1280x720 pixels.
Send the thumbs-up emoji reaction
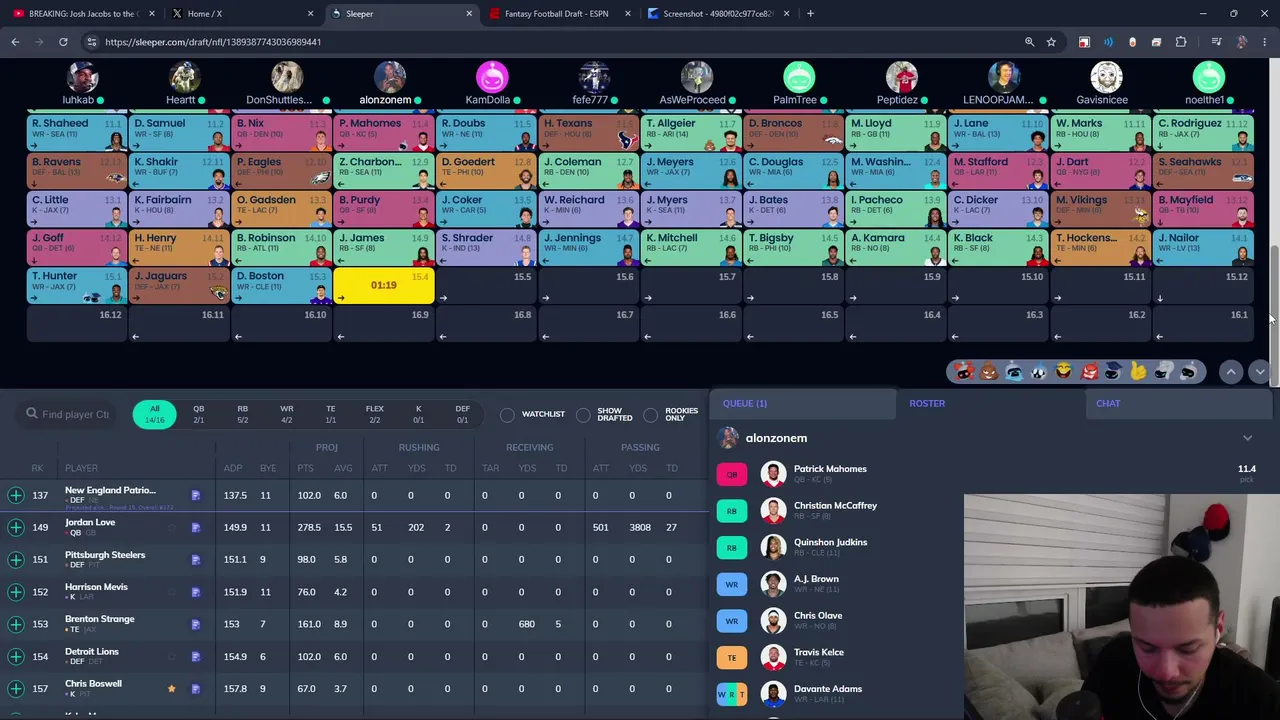click(x=1138, y=372)
